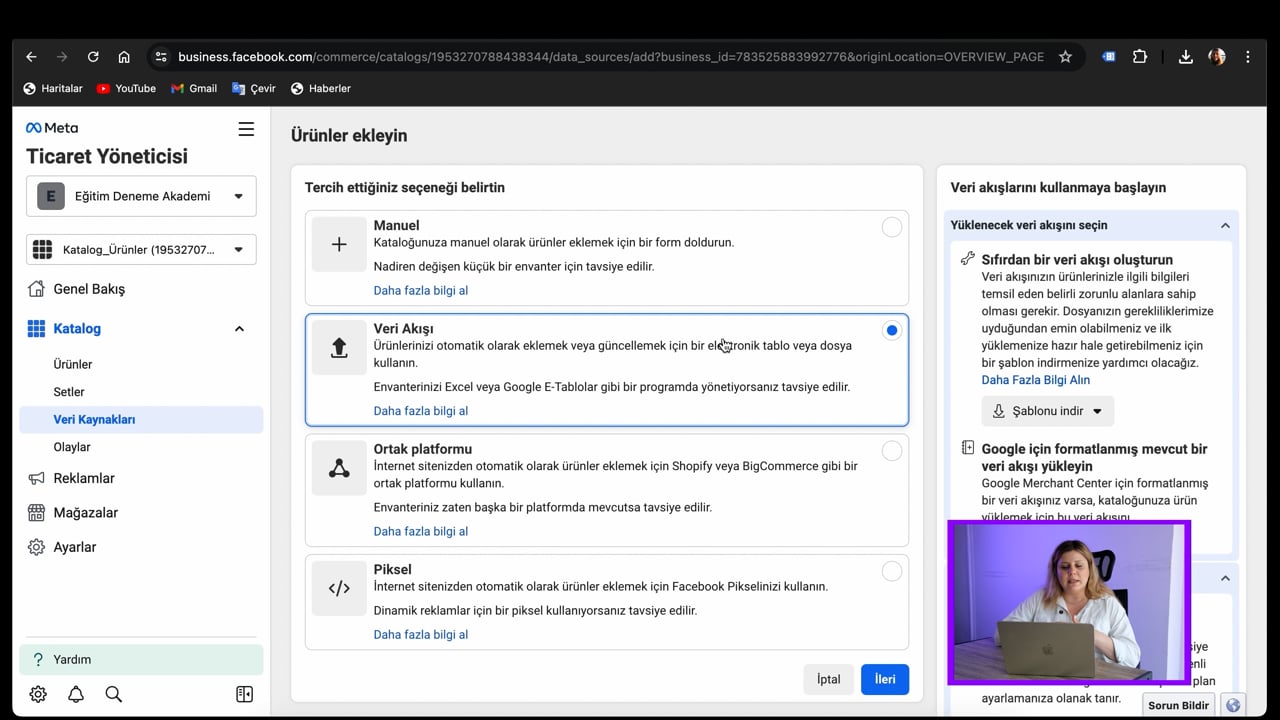Image resolution: width=1280 pixels, height=720 pixels.
Task: Bookmark this page with the star icon
Action: click(x=1065, y=57)
